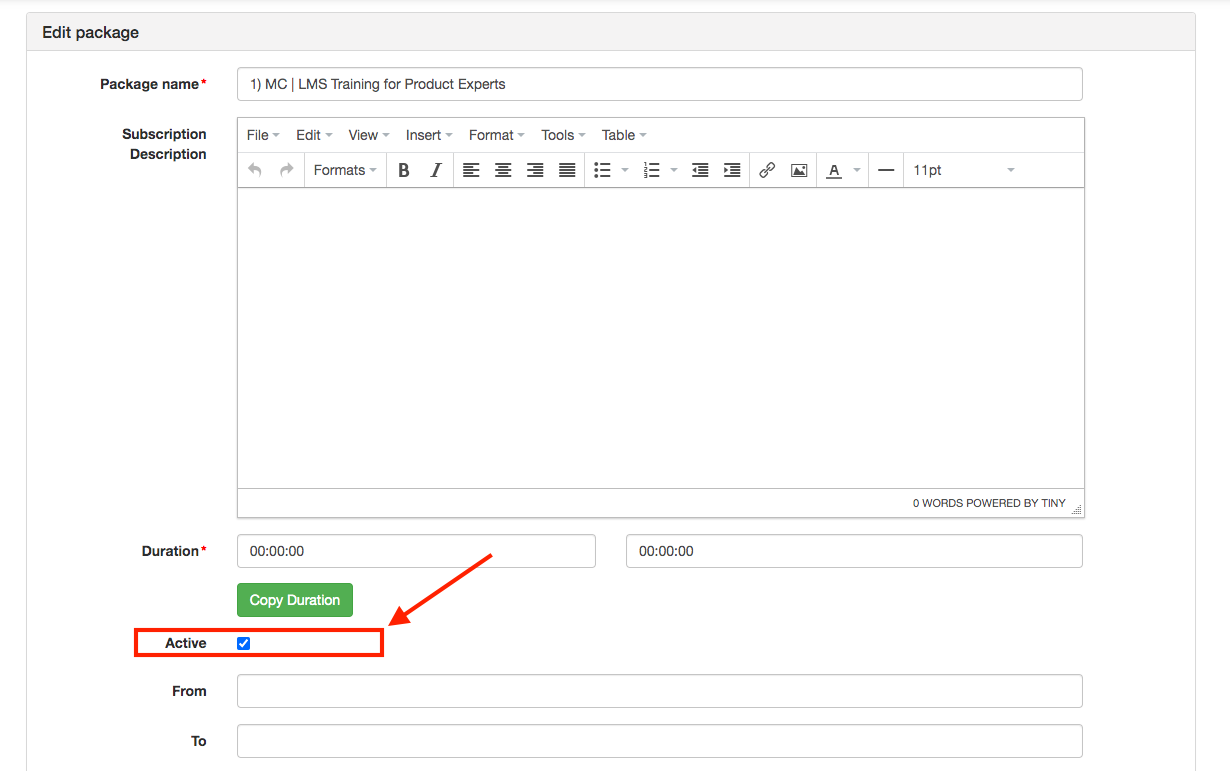Open the text color picker arrow
This screenshot has height=771, width=1230.
857,170
